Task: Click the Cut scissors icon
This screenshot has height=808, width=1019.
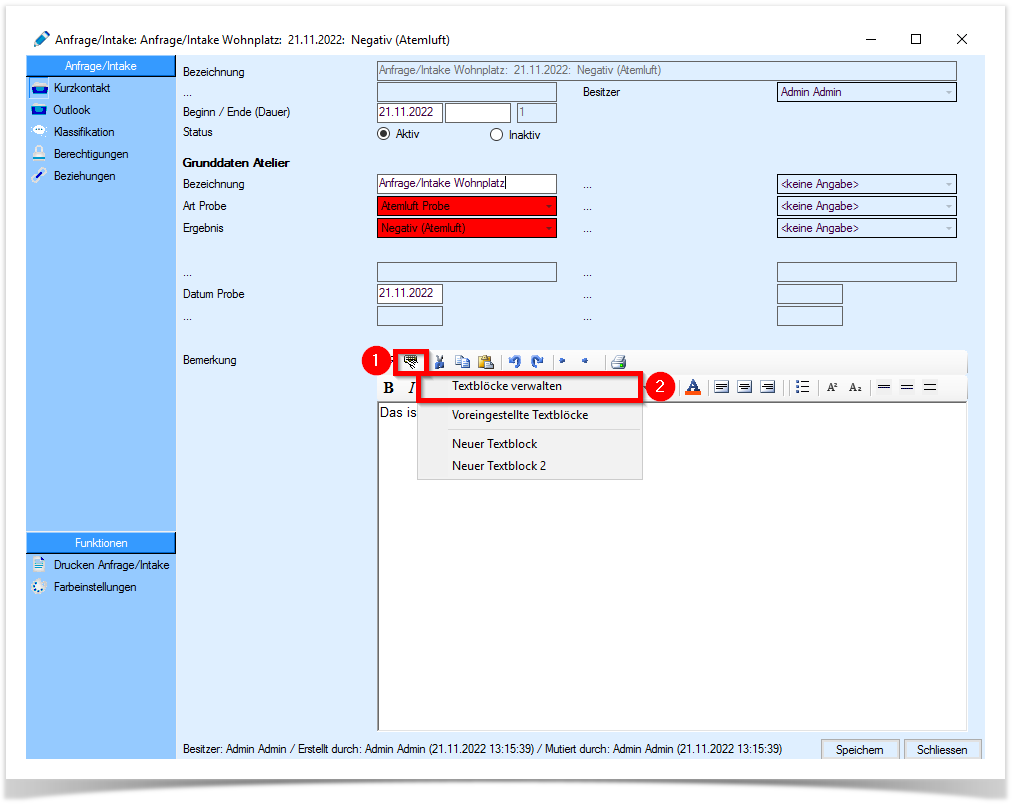Action: coord(439,362)
